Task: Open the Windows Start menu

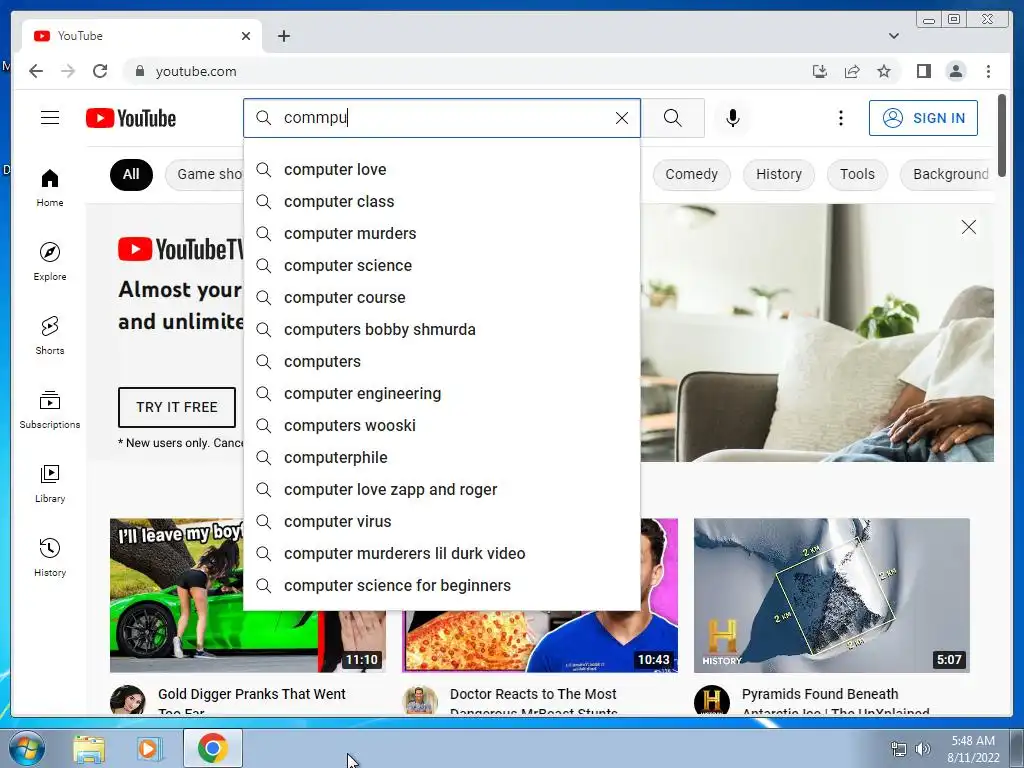Action: 27,748
